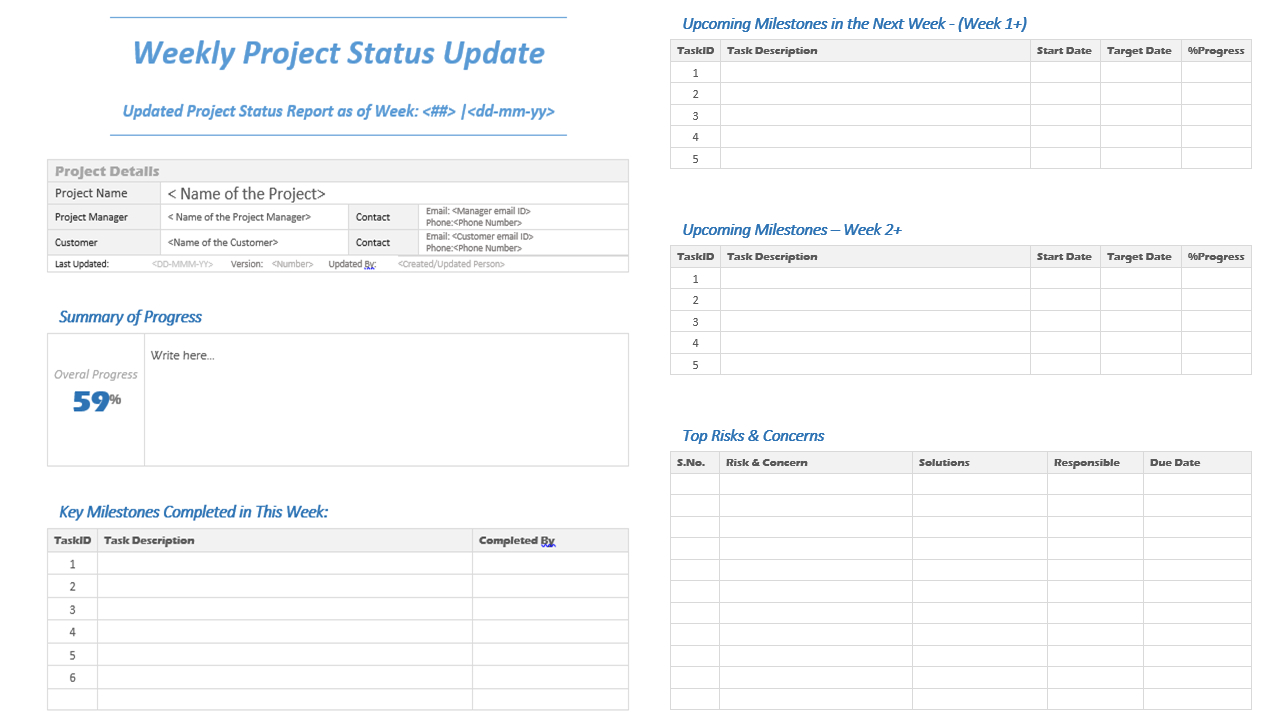Click the "Summary of Progress" heading
Screen dimensions: 1280x720
click(x=130, y=316)
